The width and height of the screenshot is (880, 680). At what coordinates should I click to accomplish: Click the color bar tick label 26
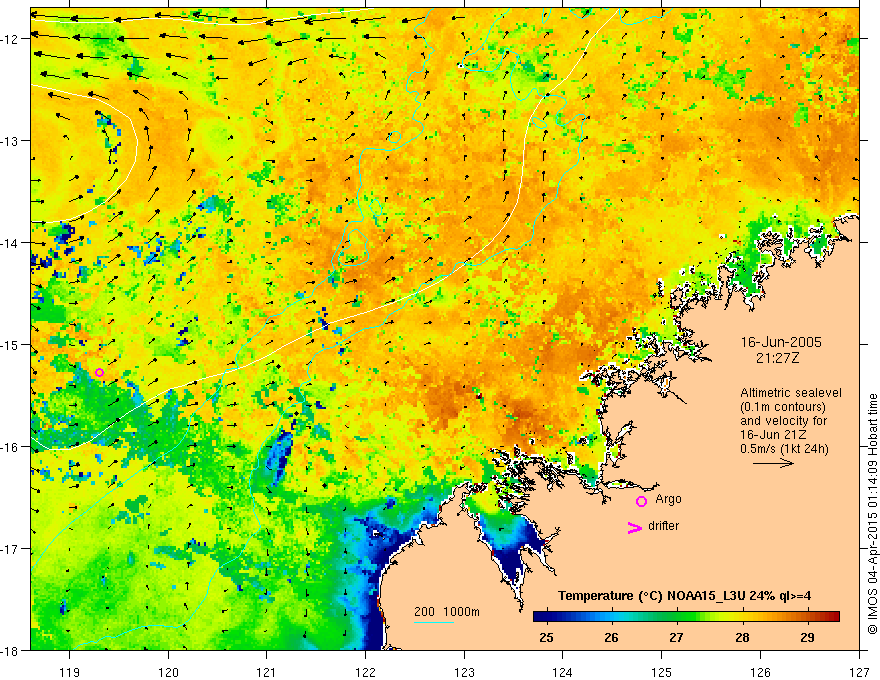pos(611,637)
